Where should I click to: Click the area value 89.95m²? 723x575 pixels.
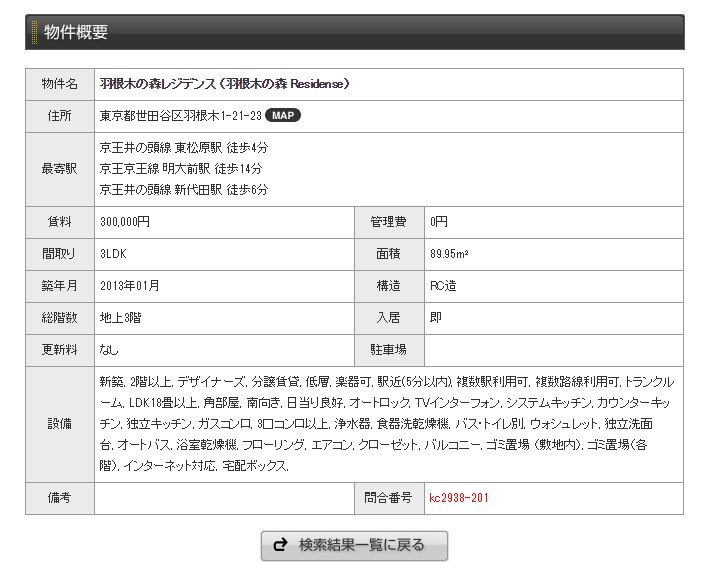click(x=449, y=254)
